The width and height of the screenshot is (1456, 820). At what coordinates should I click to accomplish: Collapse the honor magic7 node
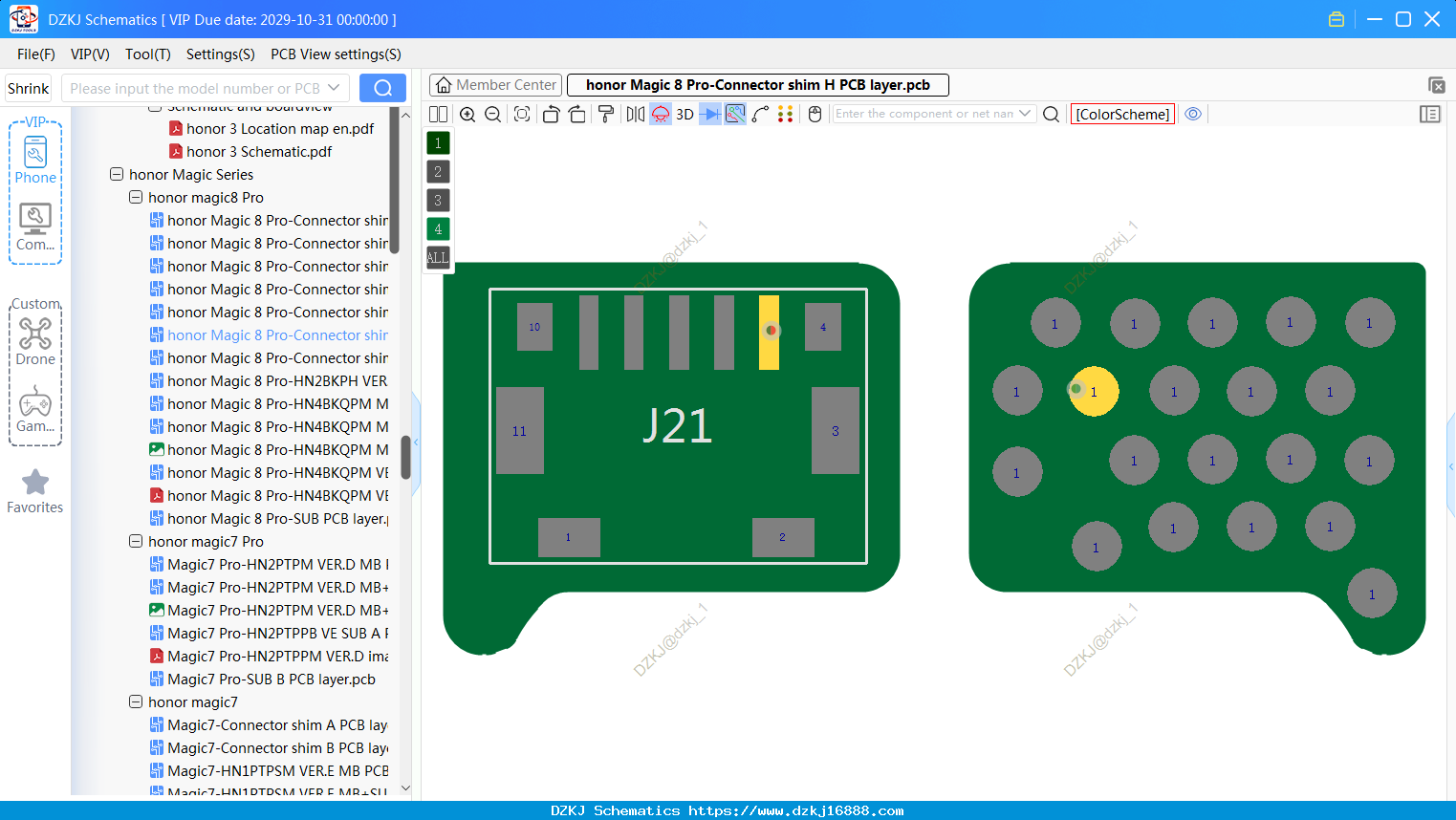(x=136, y=701)
